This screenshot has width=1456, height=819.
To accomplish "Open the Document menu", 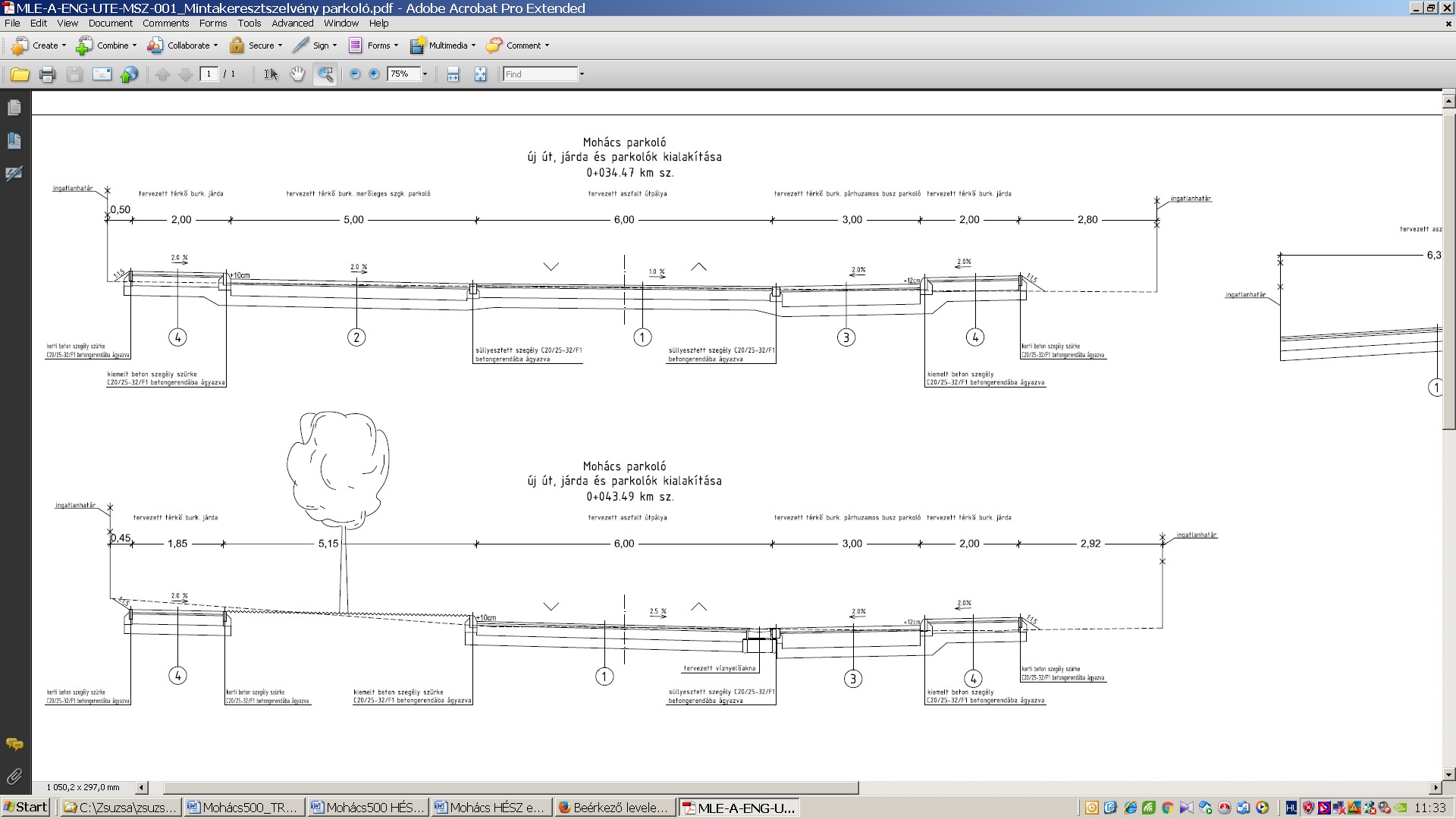I will pos(110,23).
